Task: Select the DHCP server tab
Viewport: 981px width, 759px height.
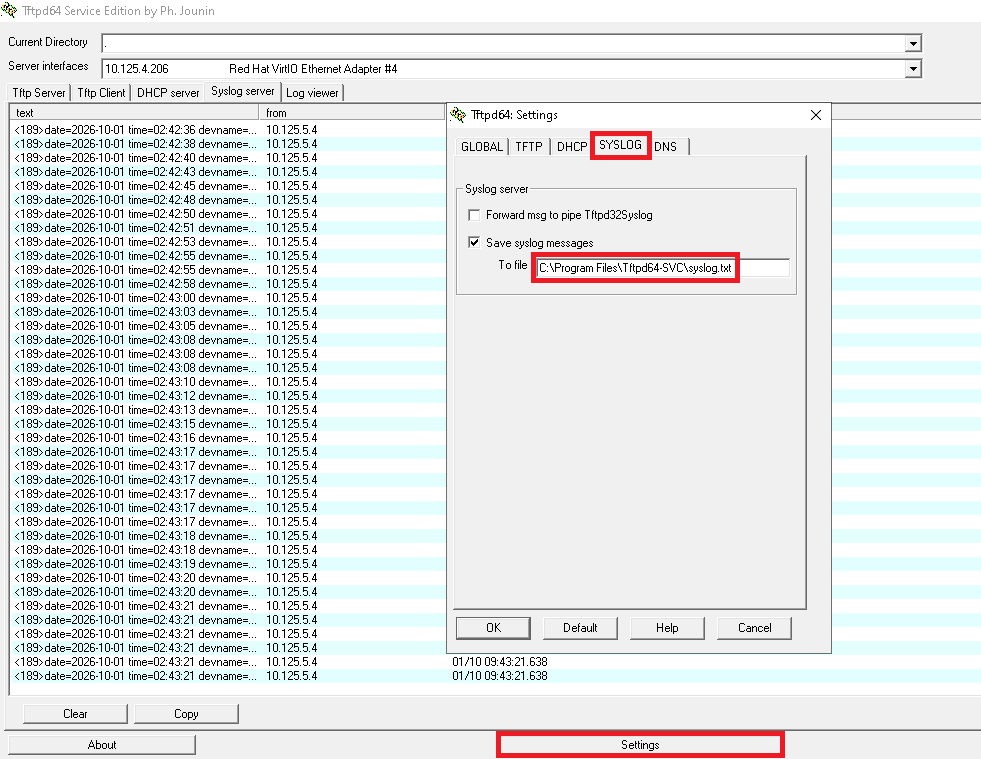Action: [168, 93]
